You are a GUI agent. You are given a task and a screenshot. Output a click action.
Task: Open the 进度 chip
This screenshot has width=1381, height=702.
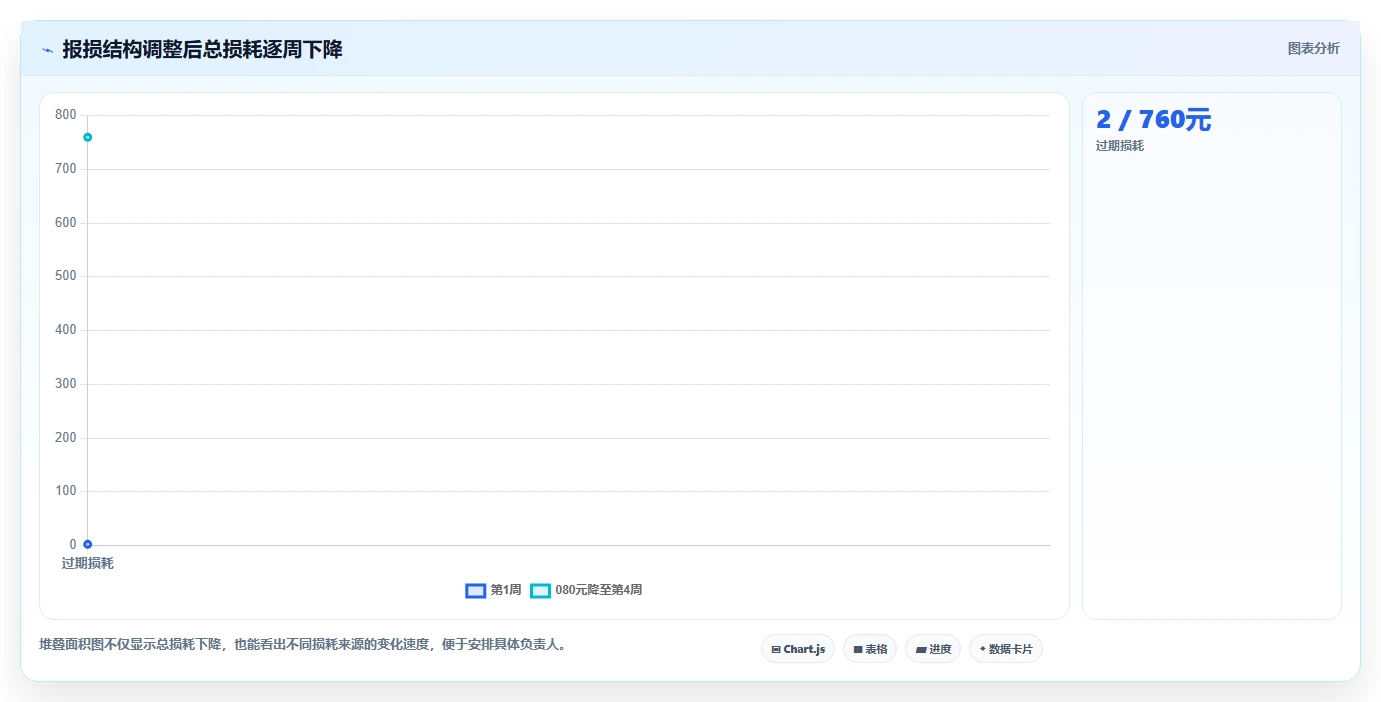(x=933, y=649)
